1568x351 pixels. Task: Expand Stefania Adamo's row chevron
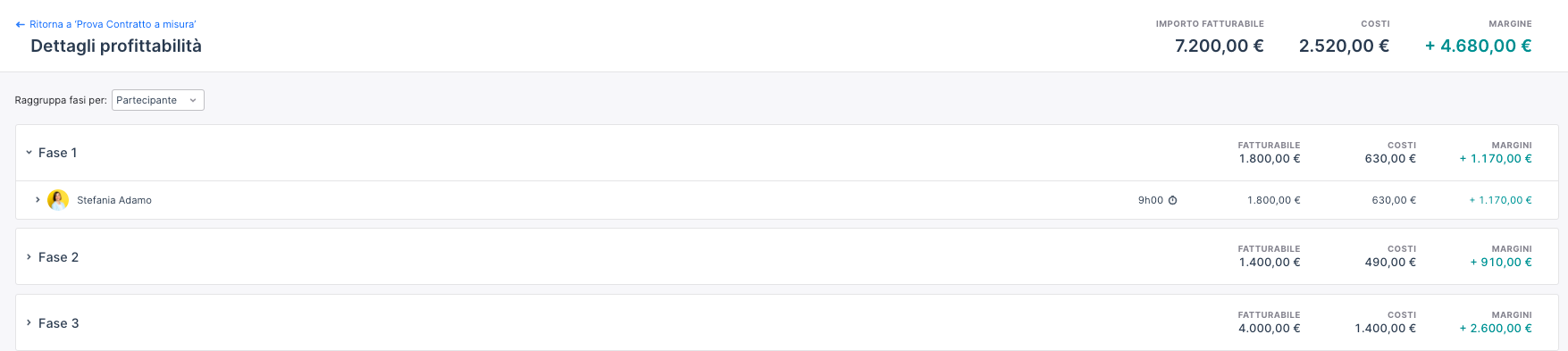(38, 200)
